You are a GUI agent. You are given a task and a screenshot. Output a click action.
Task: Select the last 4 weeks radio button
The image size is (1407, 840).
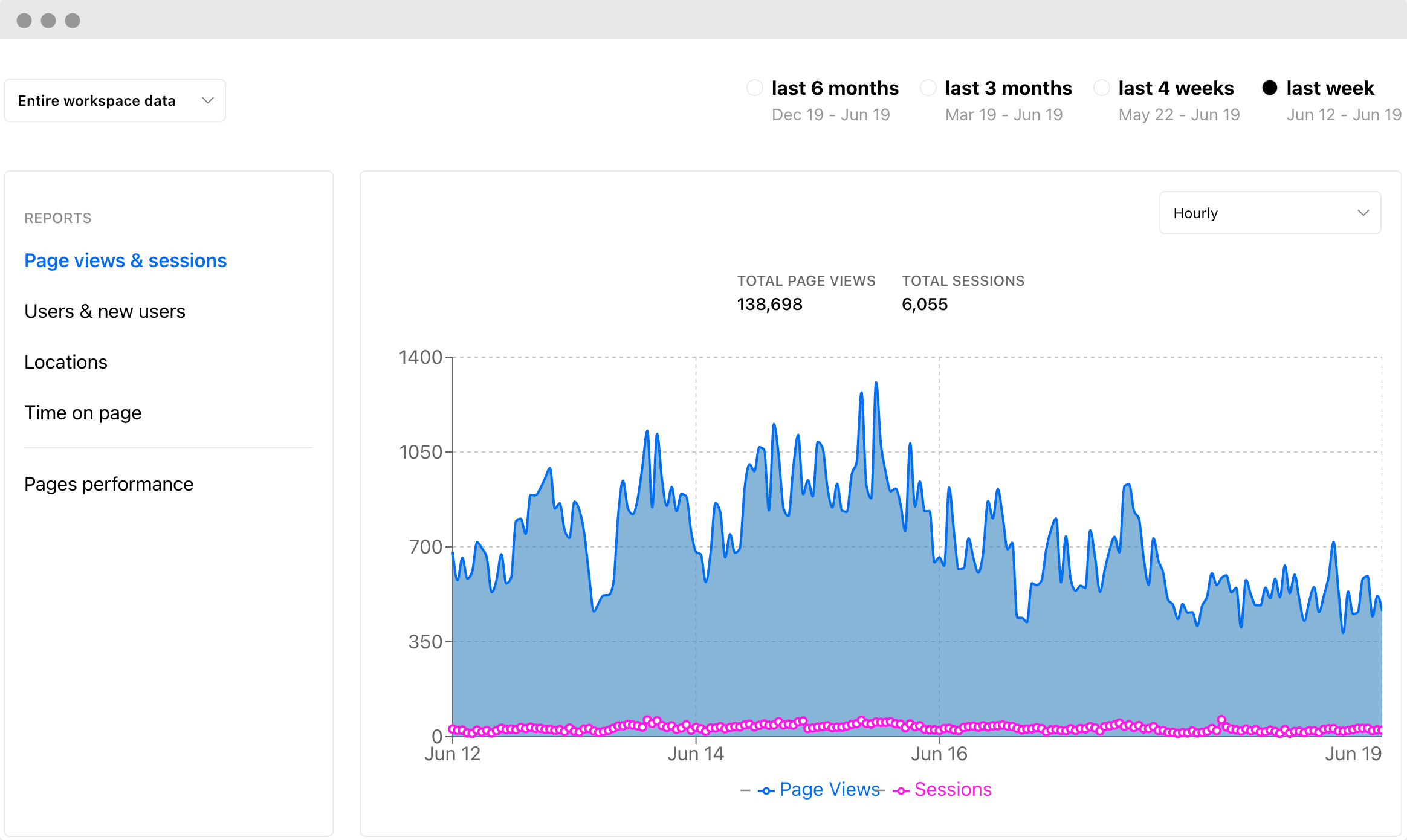[1102, 88]
